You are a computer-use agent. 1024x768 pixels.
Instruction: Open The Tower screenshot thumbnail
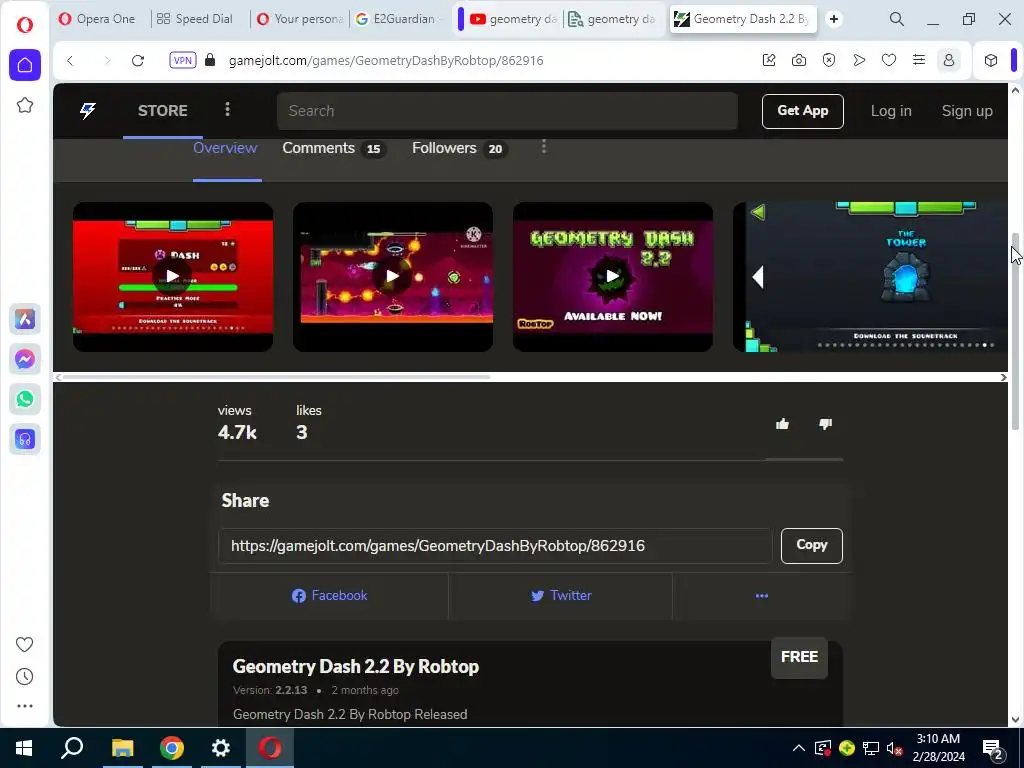[871, 276]
